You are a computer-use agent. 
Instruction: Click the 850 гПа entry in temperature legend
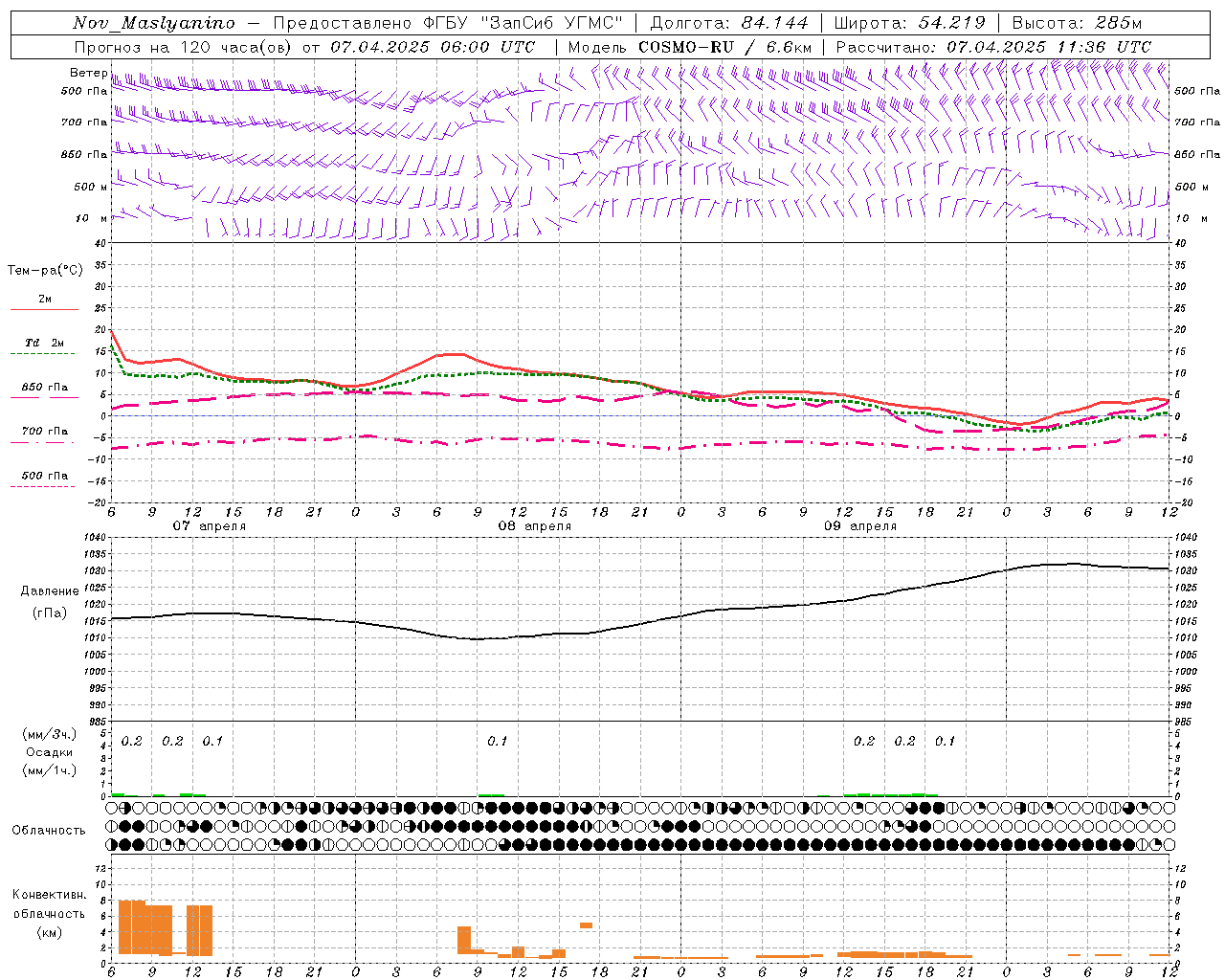[x=45, y=388]
